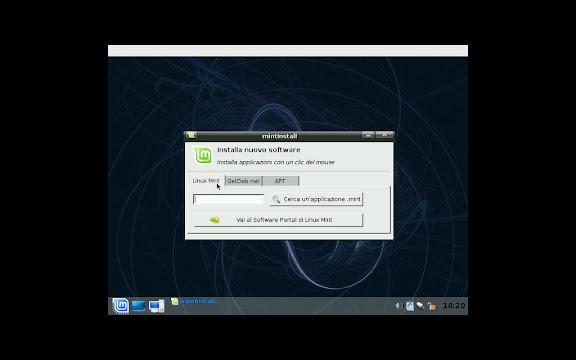This screenshot has height=360, width=576.
Task: Click the open padlock tray icon
Action: pyautogui.click(x=432, y=306)
